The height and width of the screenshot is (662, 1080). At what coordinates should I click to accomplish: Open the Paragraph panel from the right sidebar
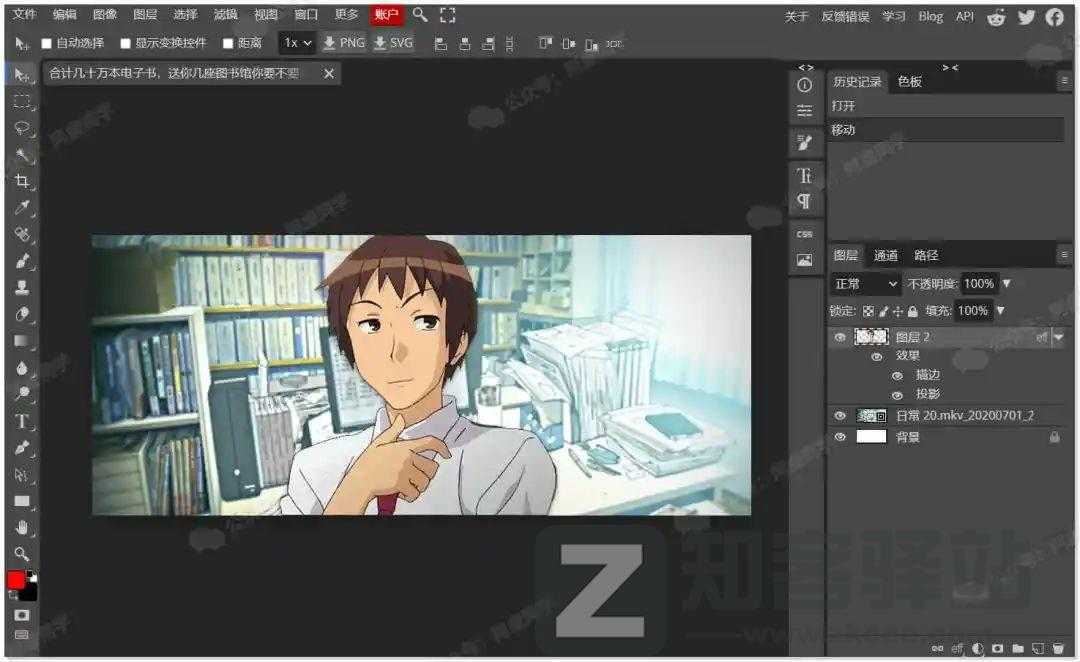pyautogui.click(x=806, y=201)
